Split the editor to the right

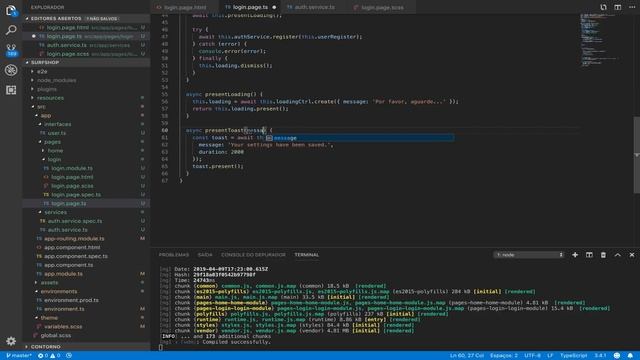(618, 7)
